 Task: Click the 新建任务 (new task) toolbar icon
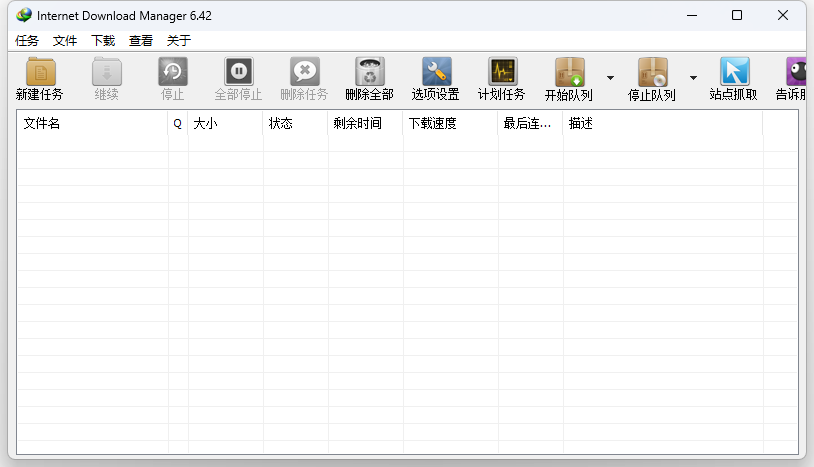[40, 72]
